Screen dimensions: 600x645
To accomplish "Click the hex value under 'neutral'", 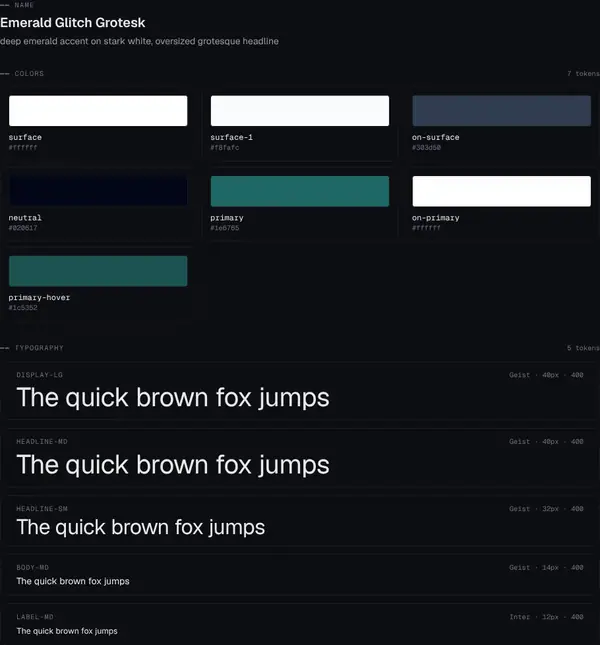I will pyautogui.click(x=23, y=227).
